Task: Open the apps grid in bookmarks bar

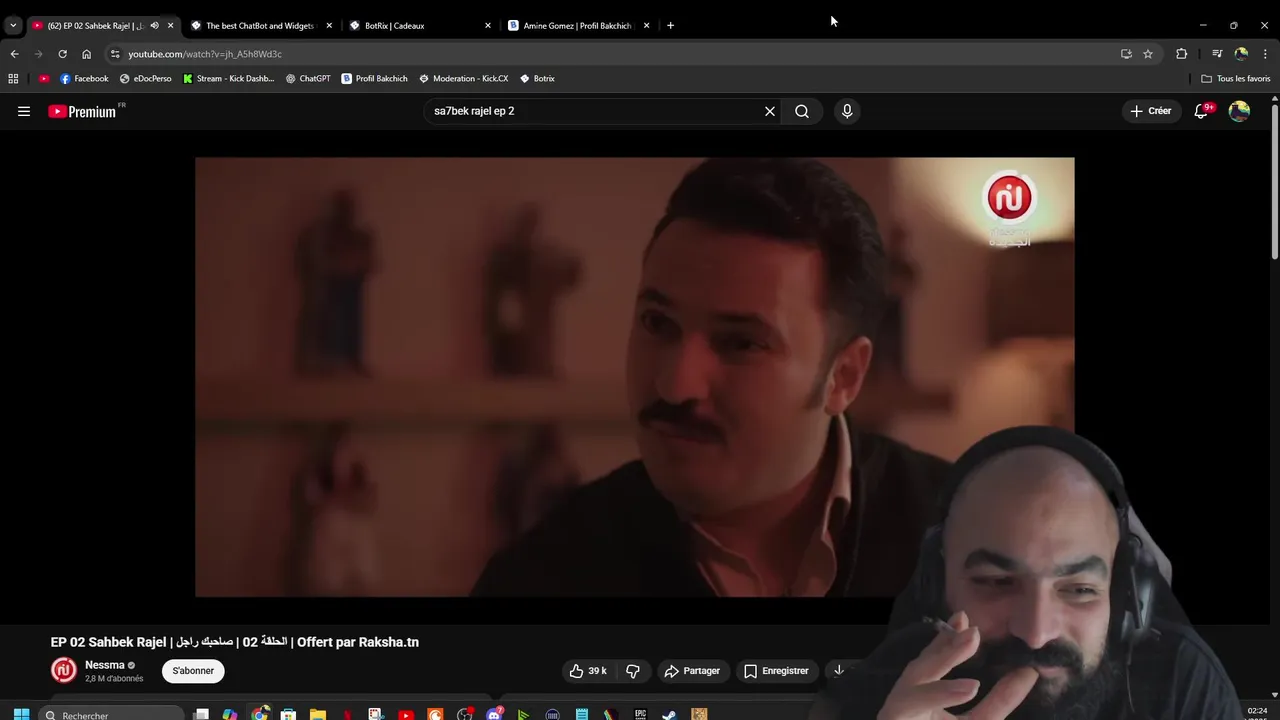Action: pyautogui.click(x=13, y=79)
